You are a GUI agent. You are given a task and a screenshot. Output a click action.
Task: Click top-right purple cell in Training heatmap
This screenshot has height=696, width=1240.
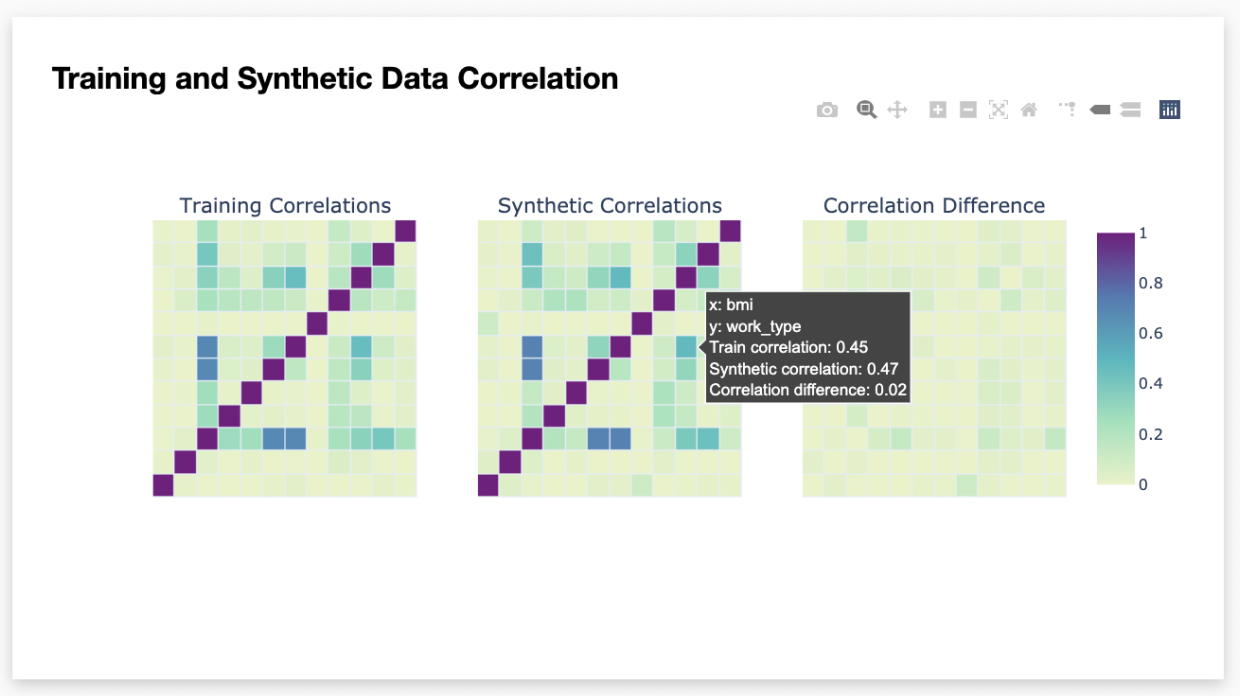pos(405,232)
